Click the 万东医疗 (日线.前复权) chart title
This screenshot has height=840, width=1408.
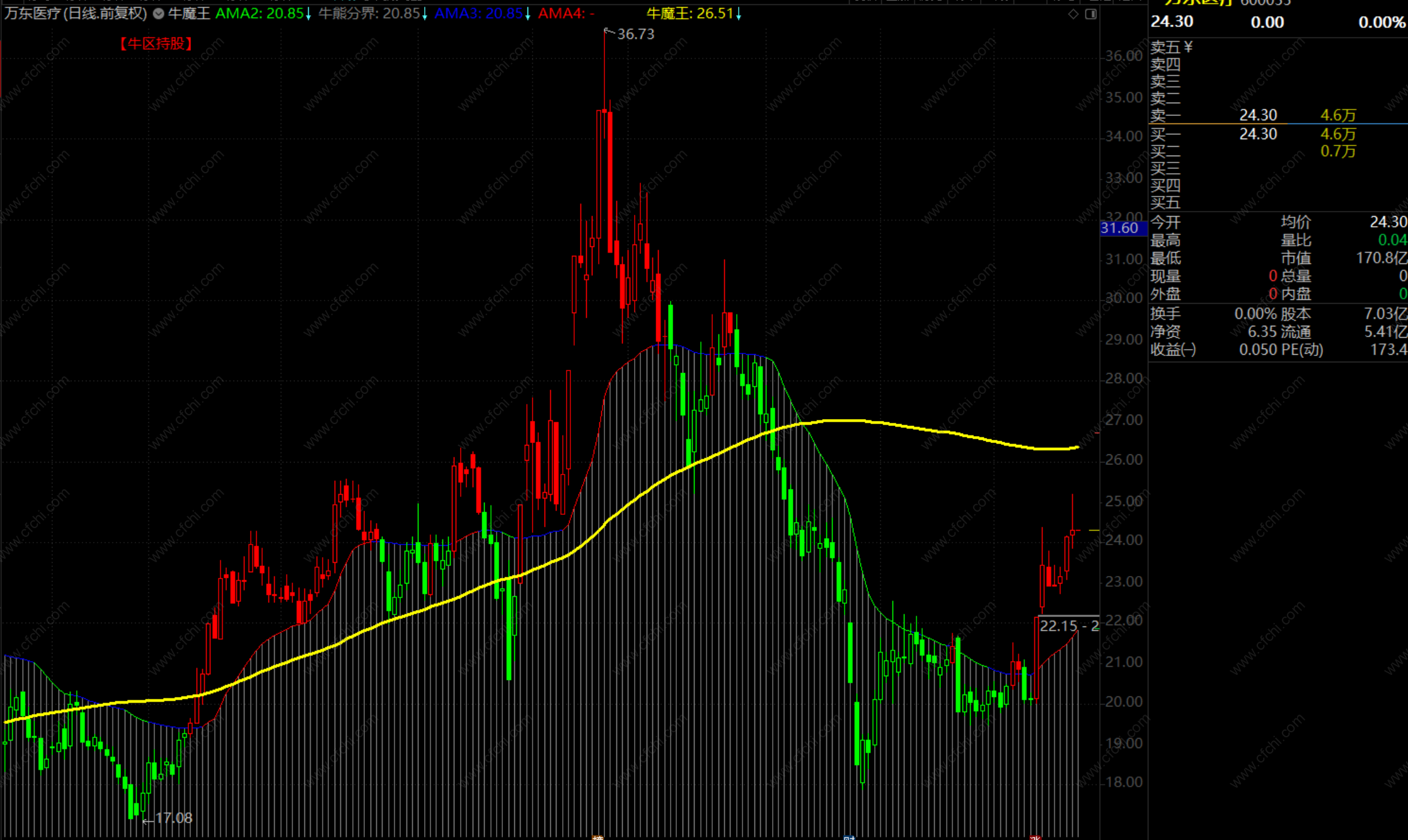[x=76, y=13]
